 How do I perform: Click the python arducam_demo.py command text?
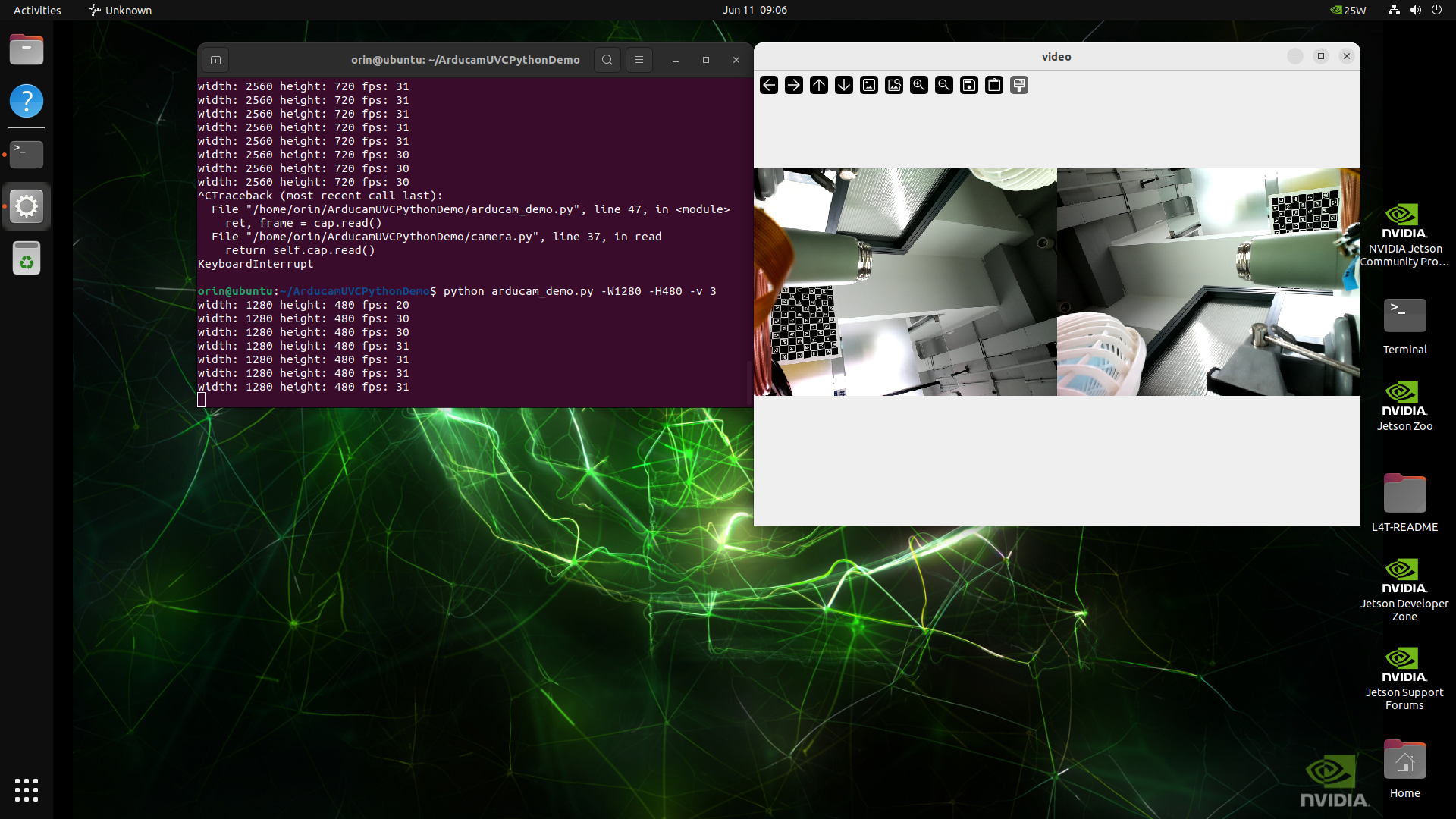[x=579, y=291]
